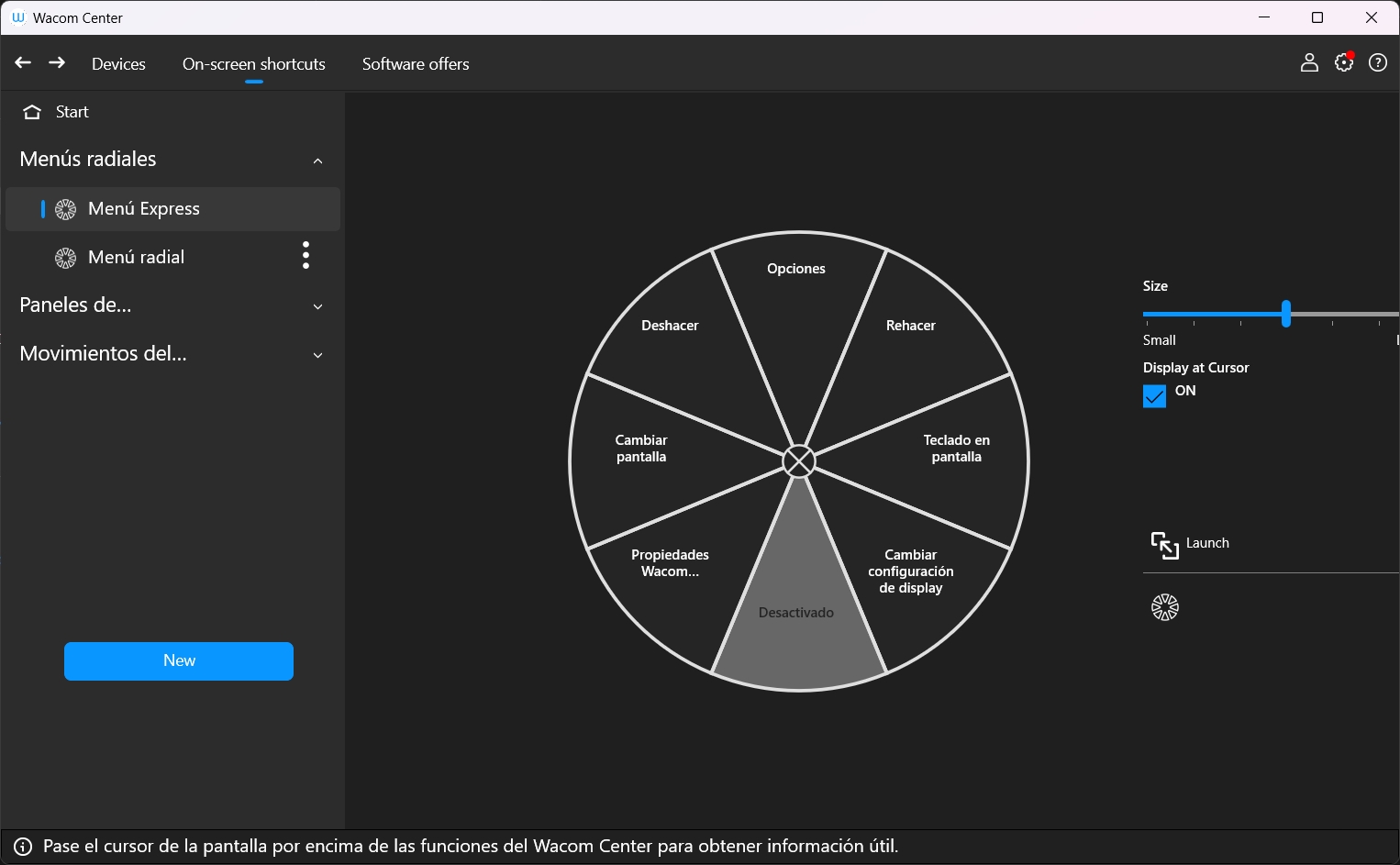Open settings gear with red notification
1400x865 pixels.
pos(1344,62)
